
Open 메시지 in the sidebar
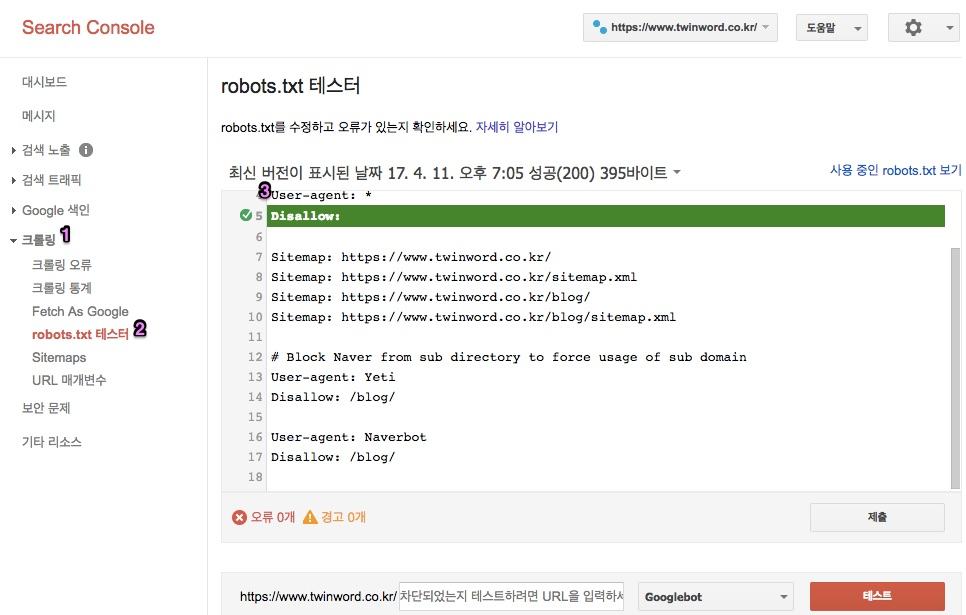pos(39,116)
